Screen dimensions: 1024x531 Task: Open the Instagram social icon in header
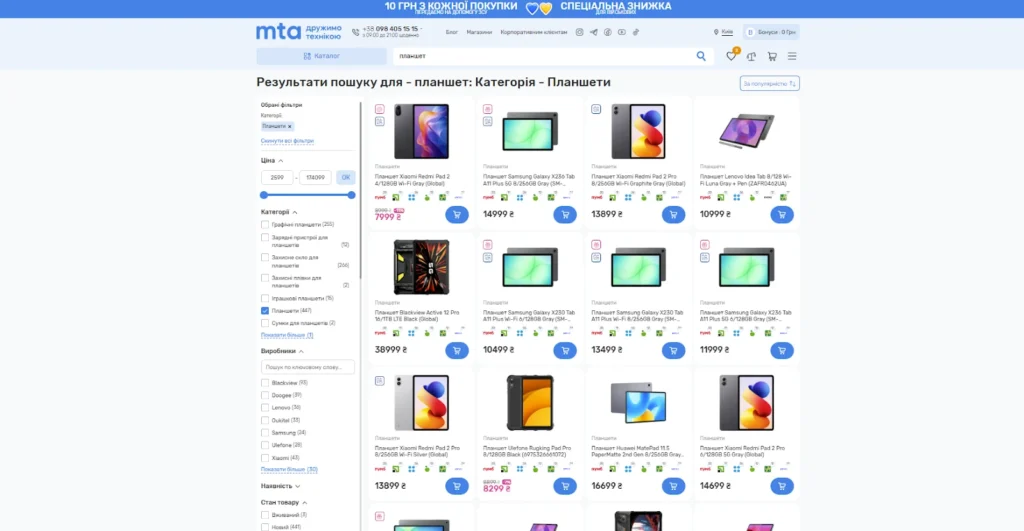click(x=579, y=32)
